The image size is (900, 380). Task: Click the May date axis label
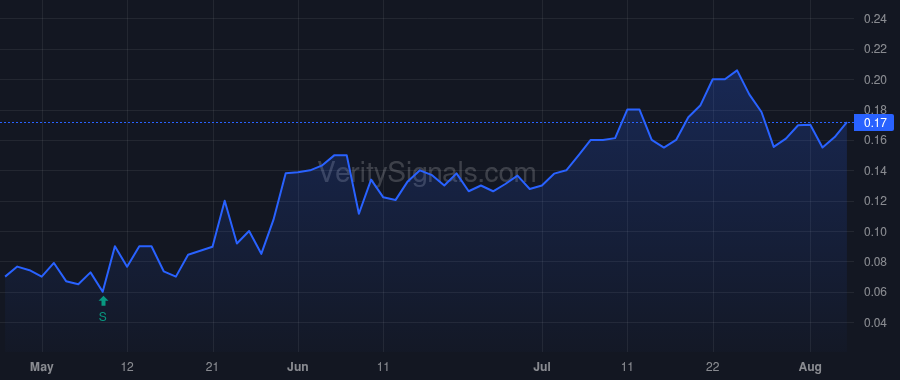pos(42,367)
